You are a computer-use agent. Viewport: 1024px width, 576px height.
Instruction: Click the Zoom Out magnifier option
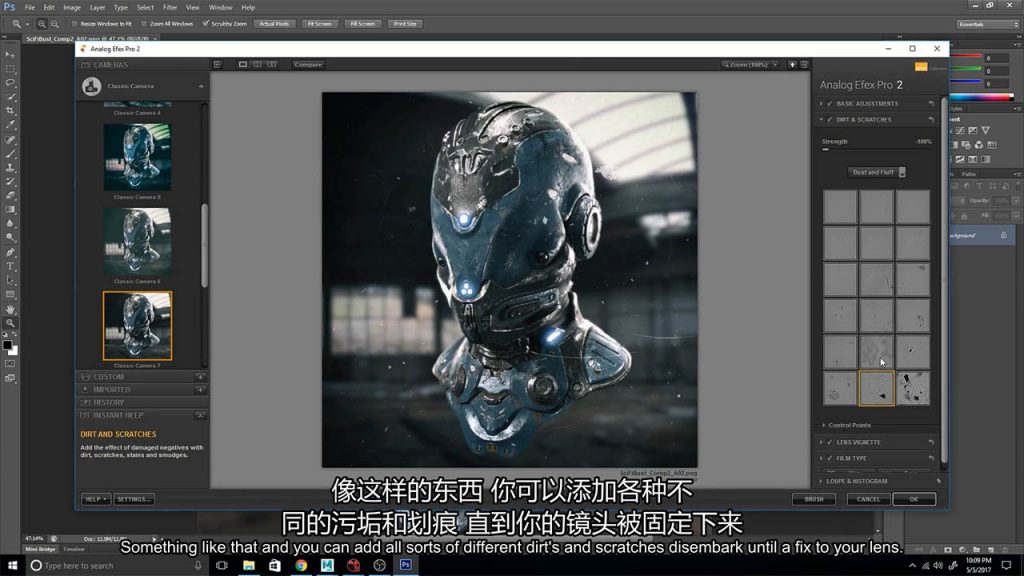[x=55, y=24]
